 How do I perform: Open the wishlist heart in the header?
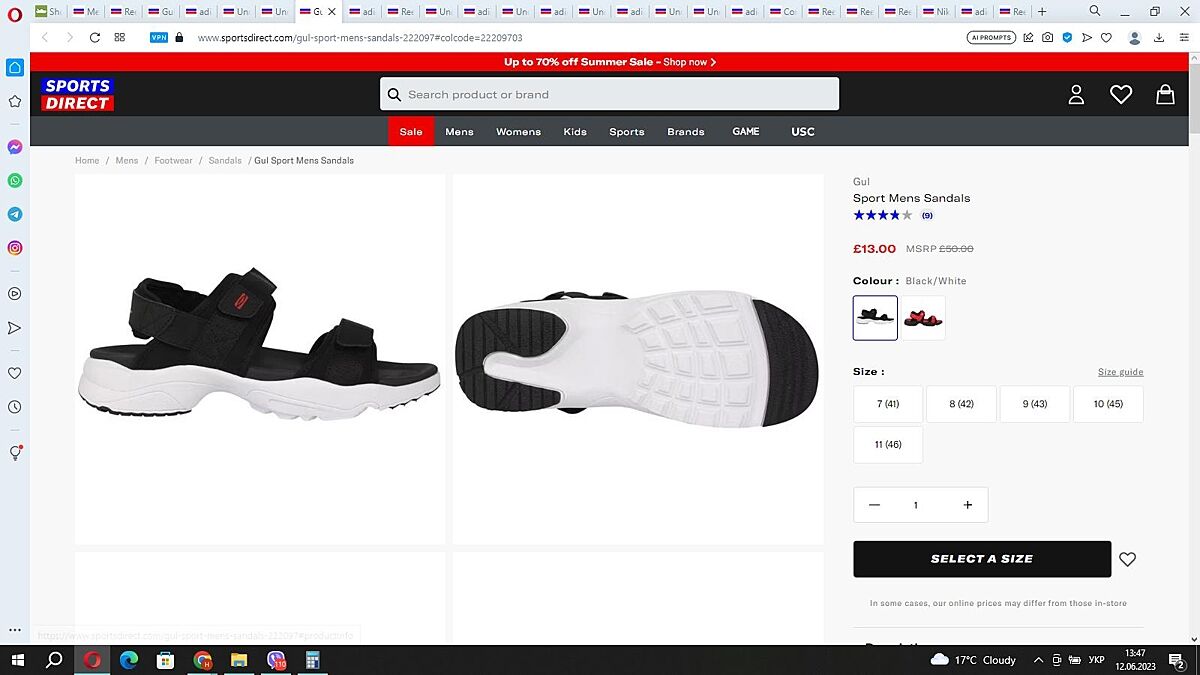[x=1120, y=94]
